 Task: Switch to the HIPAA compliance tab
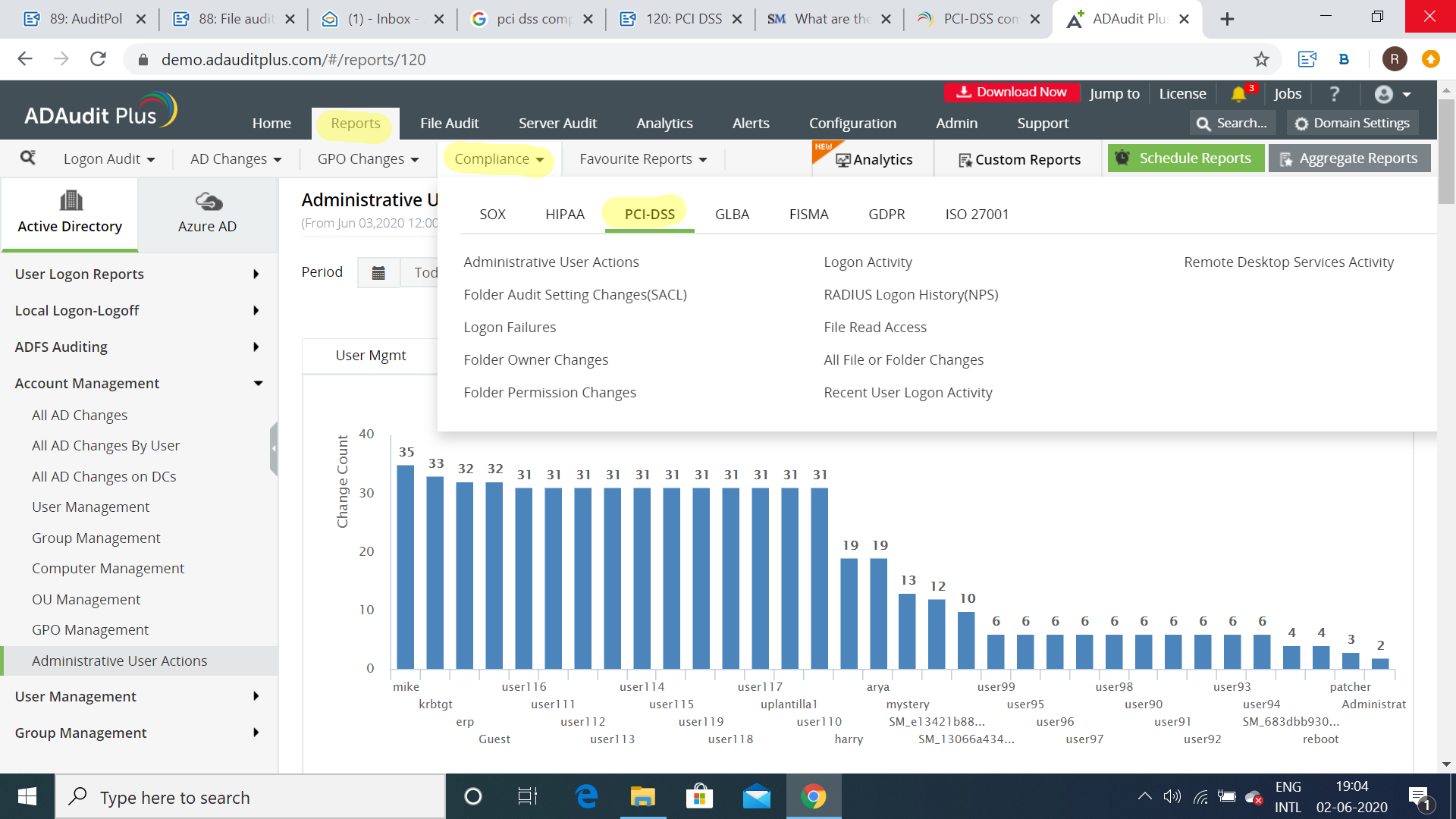[x=565, y=214]
